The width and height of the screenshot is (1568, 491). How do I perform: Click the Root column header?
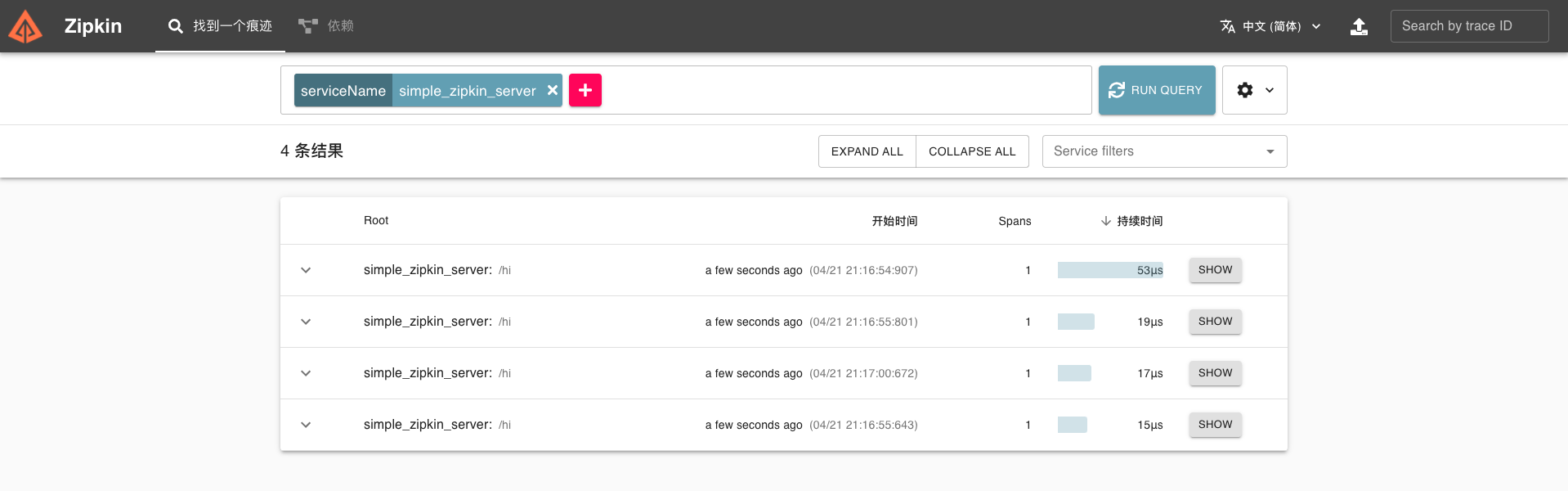376,220
